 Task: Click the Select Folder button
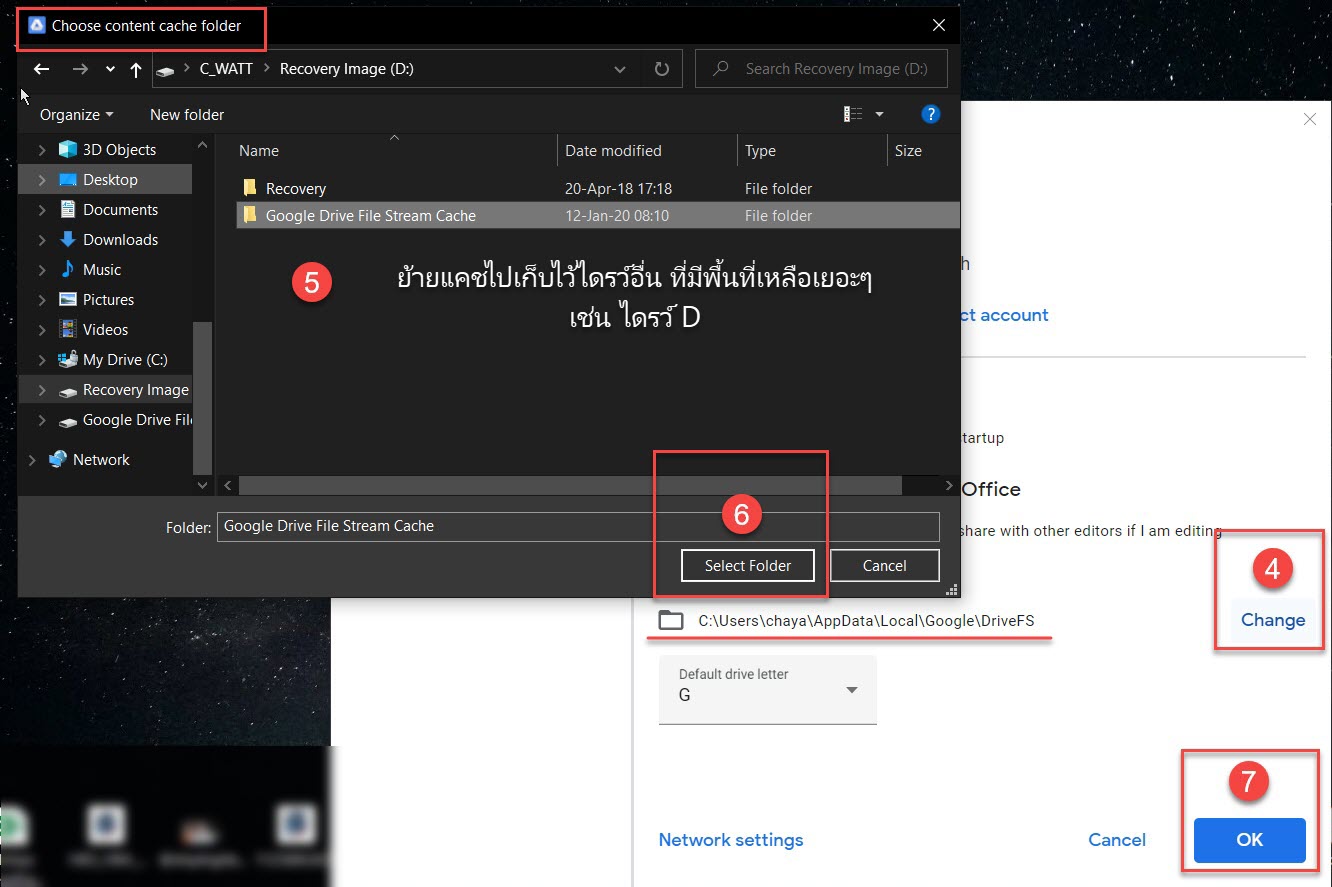pyautogui.click(x=748, y=566)
